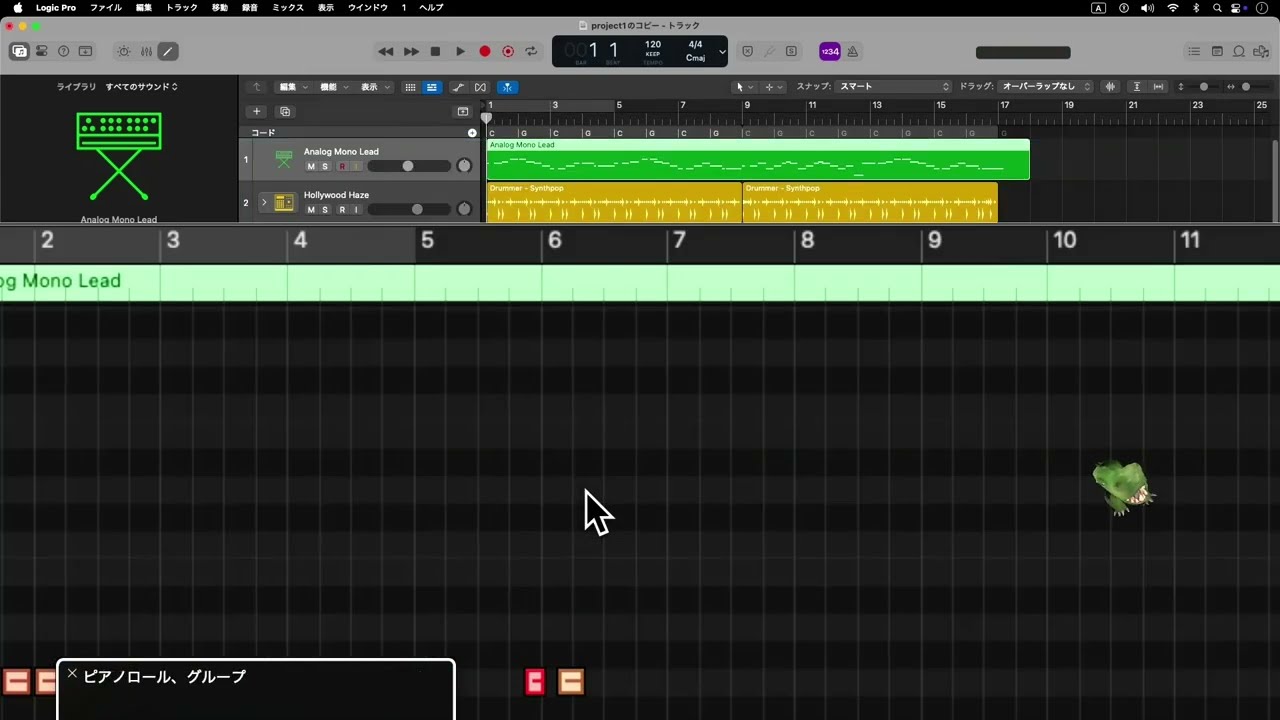Adjust the Analog Mono Lead volume slider
1280x720 pixels.
pyautogui.click(x=409, y=166)
